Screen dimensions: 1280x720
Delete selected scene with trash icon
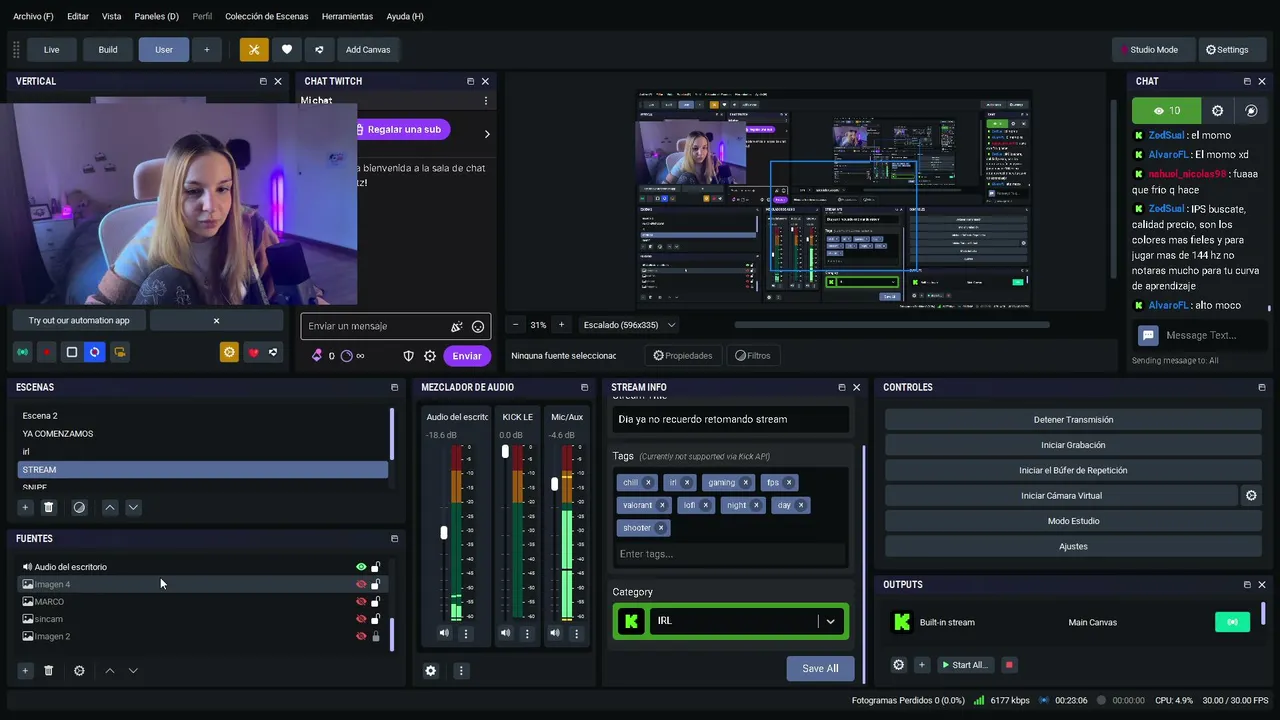tap(48, 507)
